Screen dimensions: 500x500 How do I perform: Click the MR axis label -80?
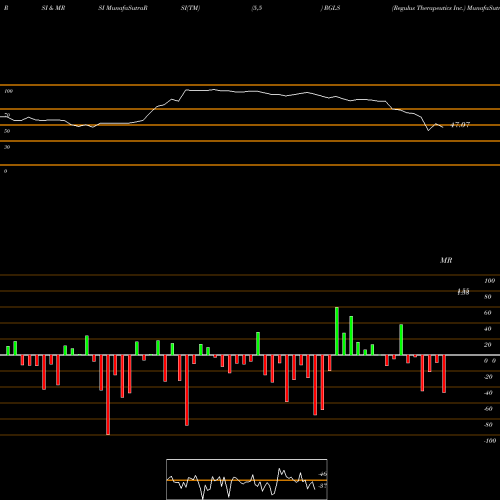click(488, 425)
